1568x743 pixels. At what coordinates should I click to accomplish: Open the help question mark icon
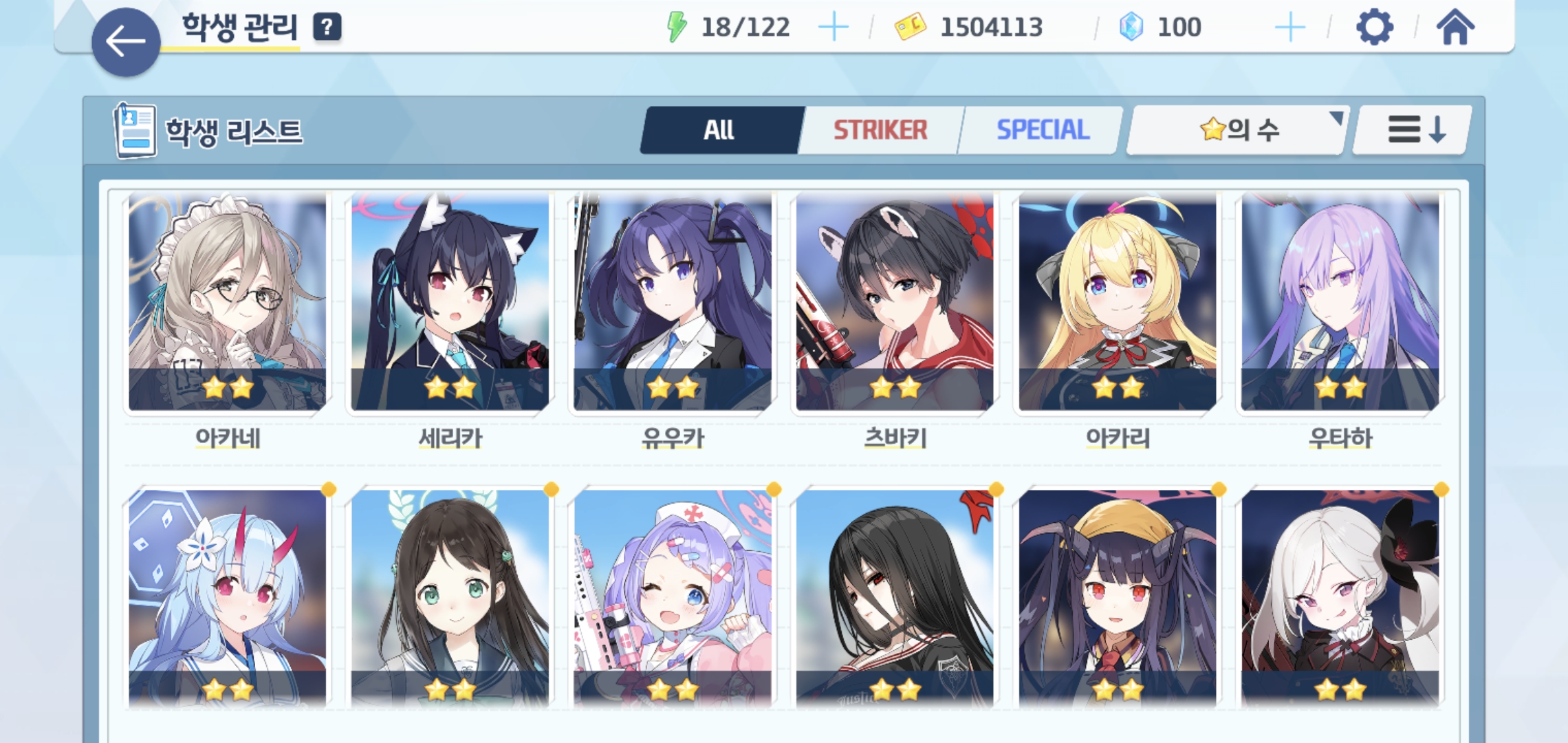click(327, 28)
